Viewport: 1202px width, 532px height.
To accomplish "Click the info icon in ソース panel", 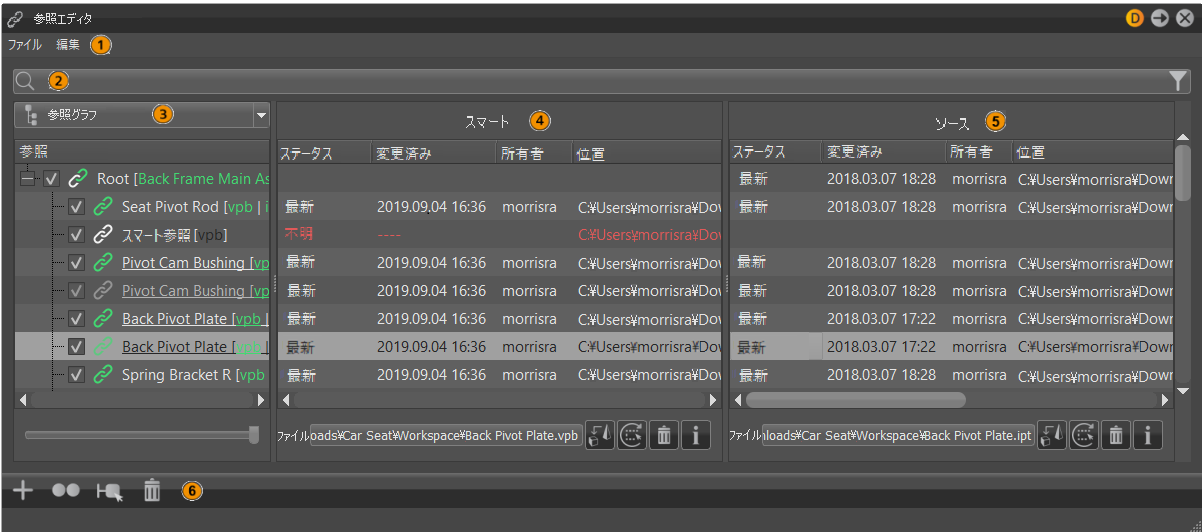I will point(1148,436).
